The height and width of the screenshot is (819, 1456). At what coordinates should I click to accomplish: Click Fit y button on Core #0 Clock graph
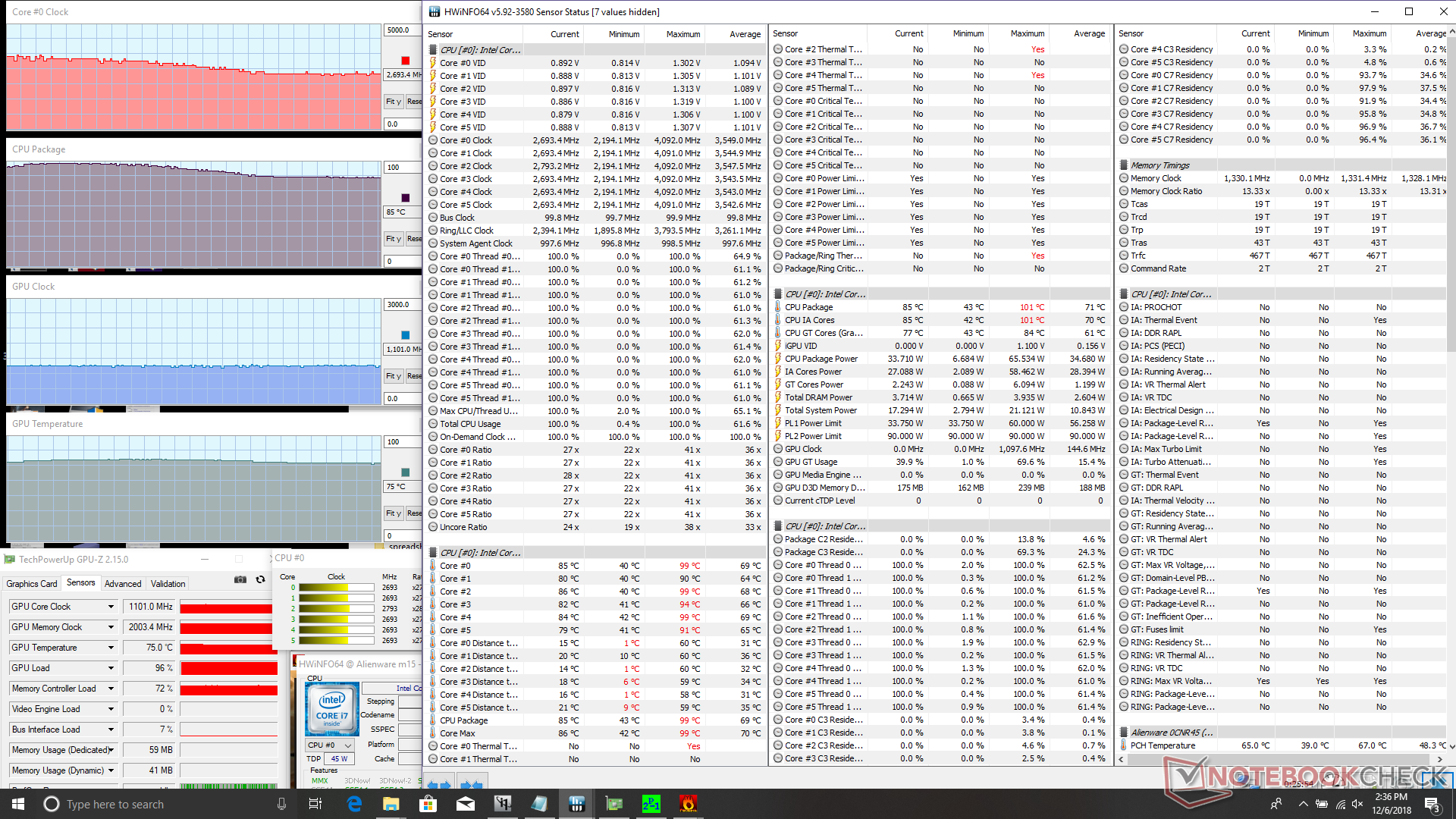[x=393, y=101]
